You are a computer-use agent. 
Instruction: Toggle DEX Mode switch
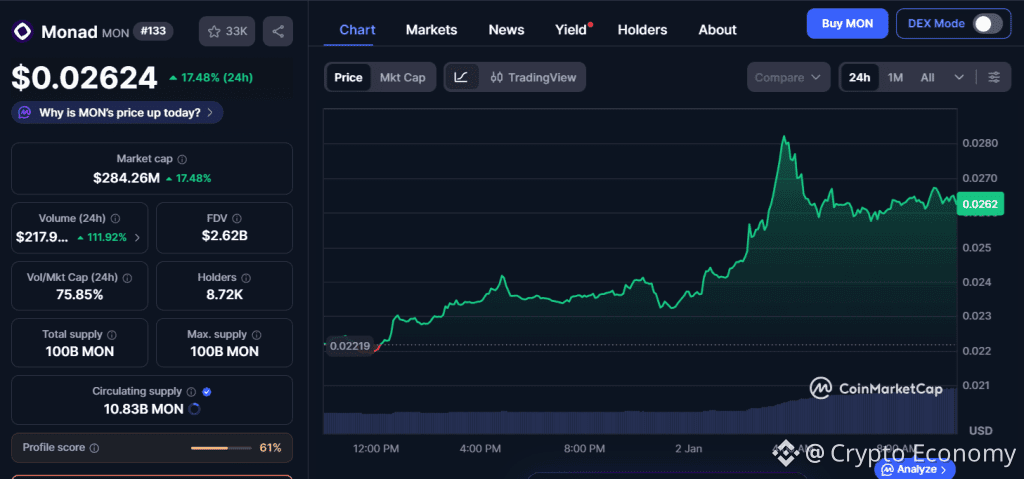pos(987,24)
